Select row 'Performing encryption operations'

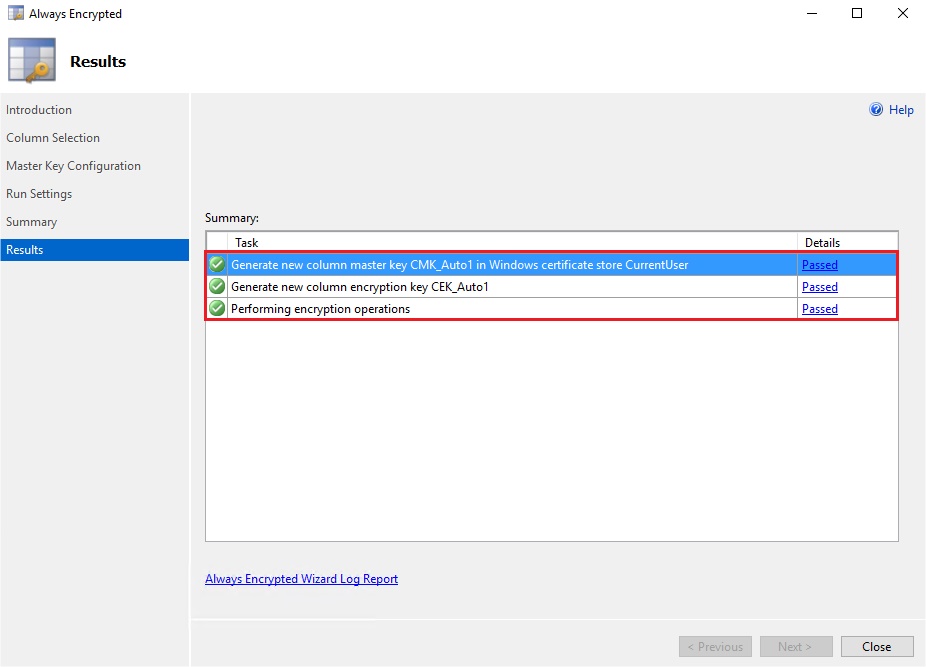tap(552, 308)
